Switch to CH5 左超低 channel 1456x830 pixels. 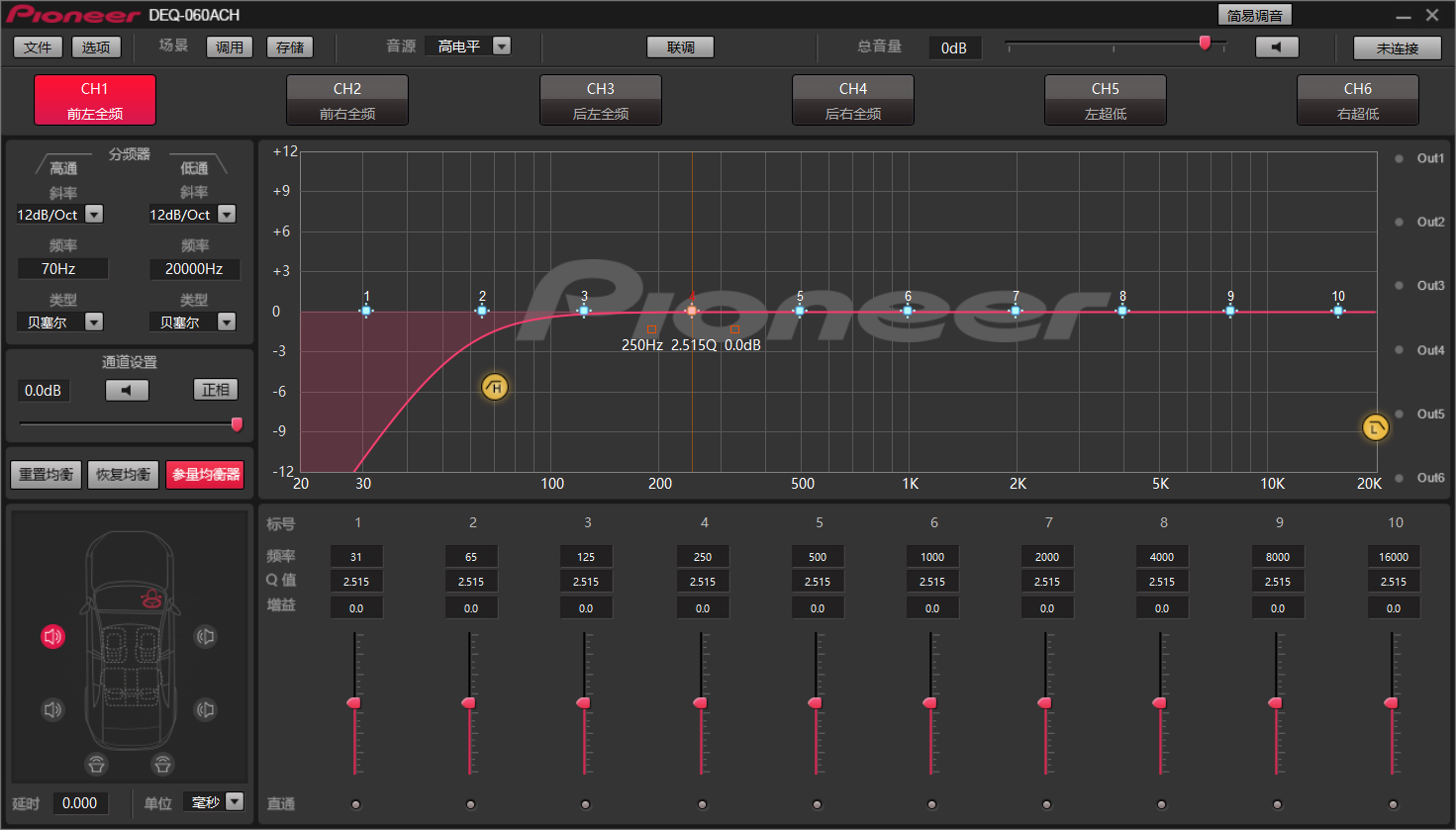pos(1106,100)
